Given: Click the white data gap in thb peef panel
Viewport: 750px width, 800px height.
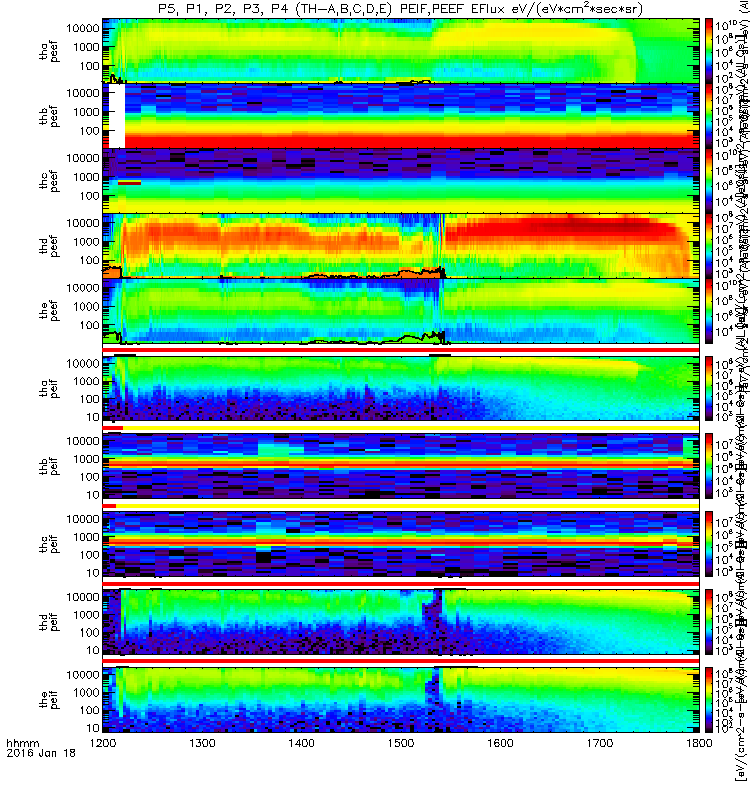Looking at the screenshot, I should click(117, 116).
